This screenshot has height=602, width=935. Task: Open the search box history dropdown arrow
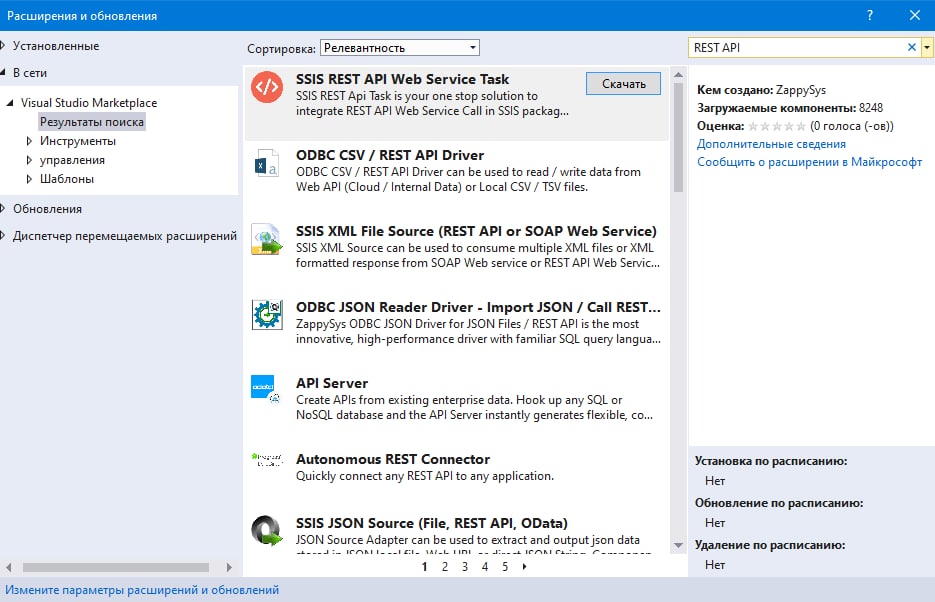[x=927, y=47]
